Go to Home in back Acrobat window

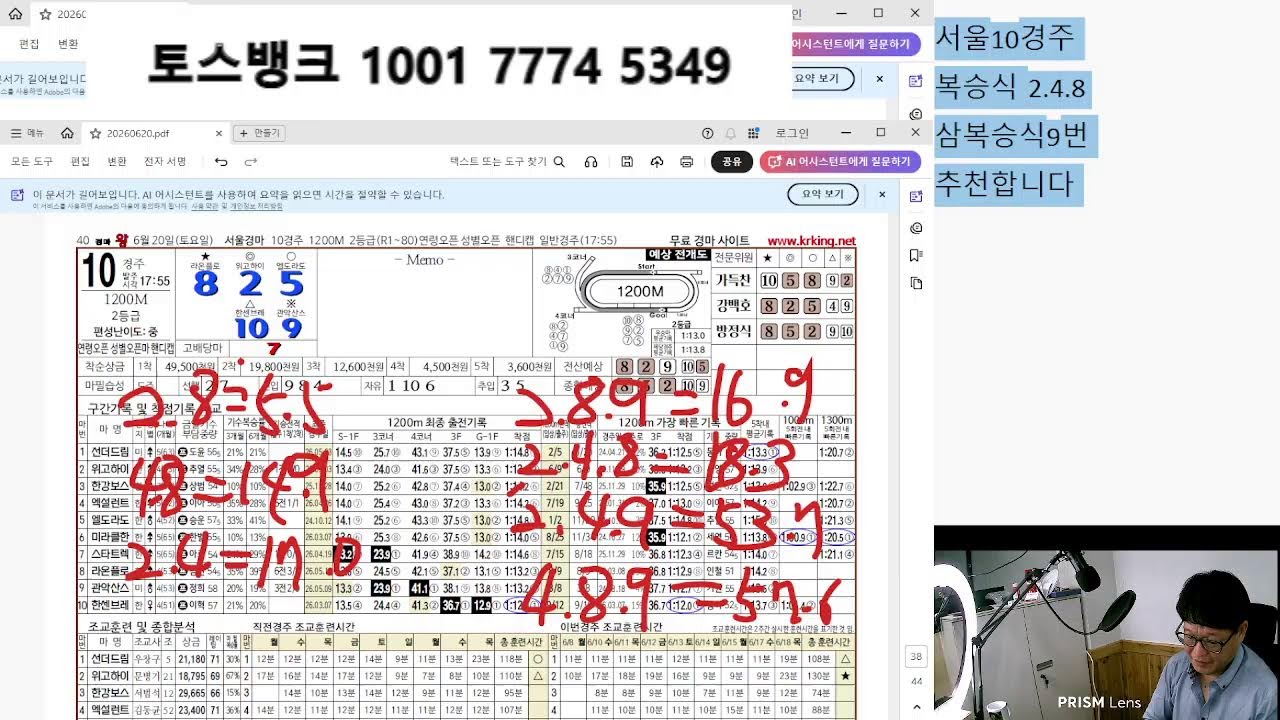15,14
